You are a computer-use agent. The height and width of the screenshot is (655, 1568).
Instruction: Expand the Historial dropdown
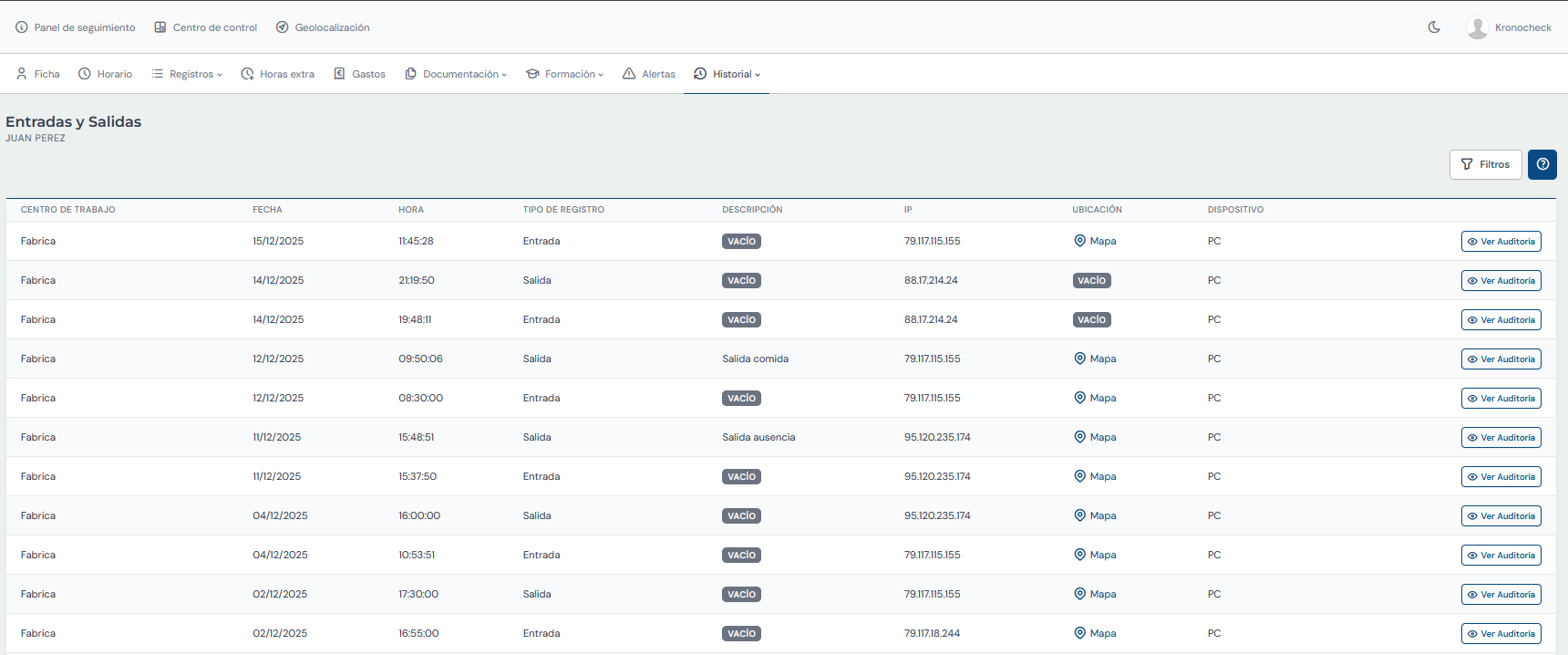tap(727, 74)
